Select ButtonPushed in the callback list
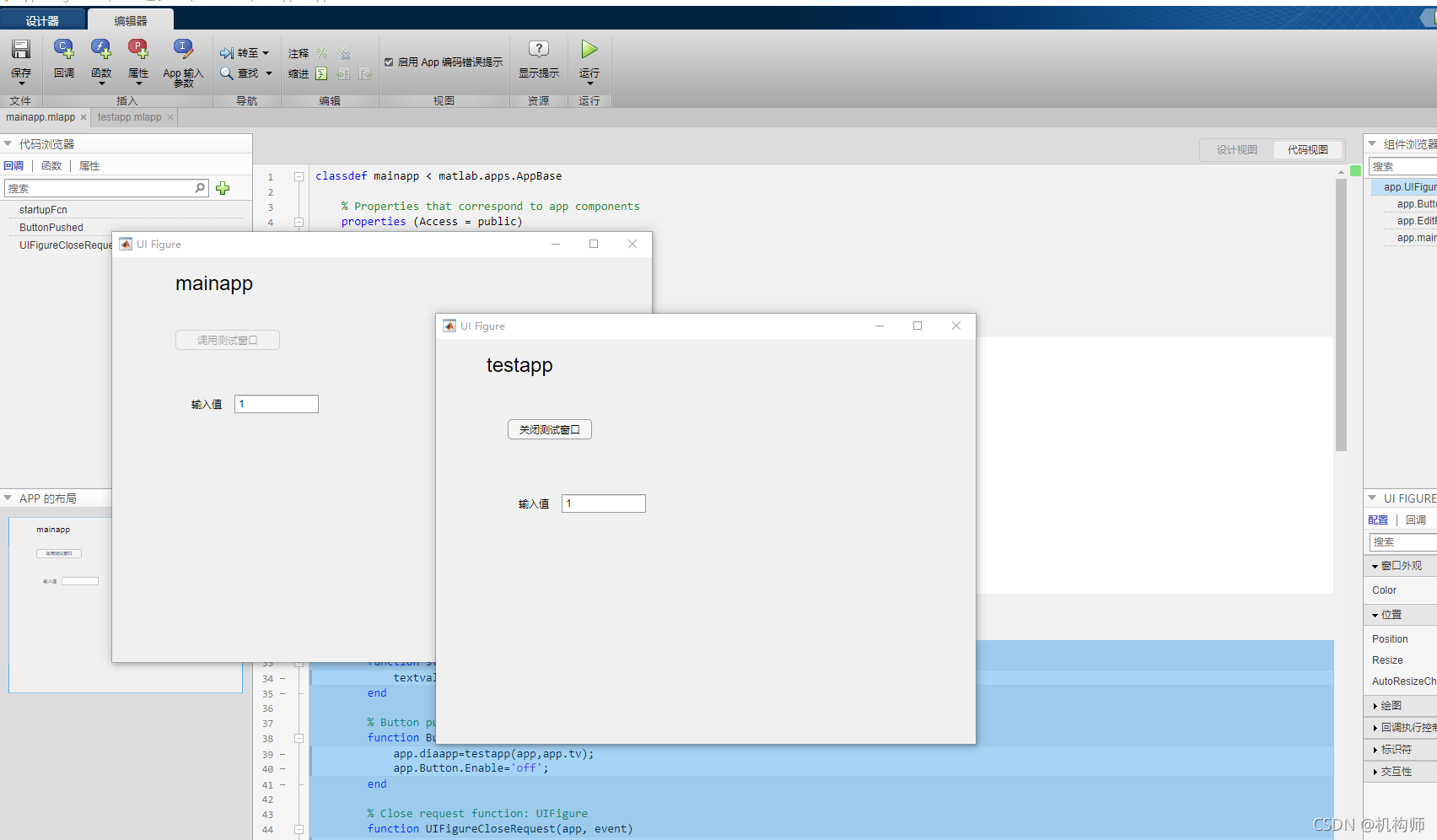1437x840 pixels. point(51,228)
